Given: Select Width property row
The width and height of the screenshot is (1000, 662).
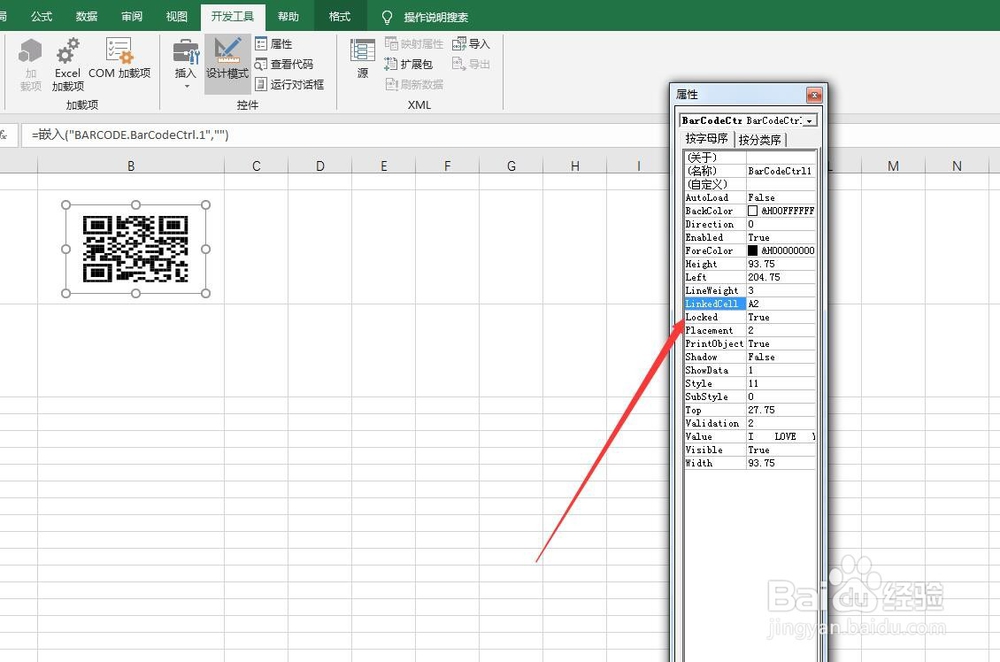Looking at the screenshot, I should coord(750,463).
